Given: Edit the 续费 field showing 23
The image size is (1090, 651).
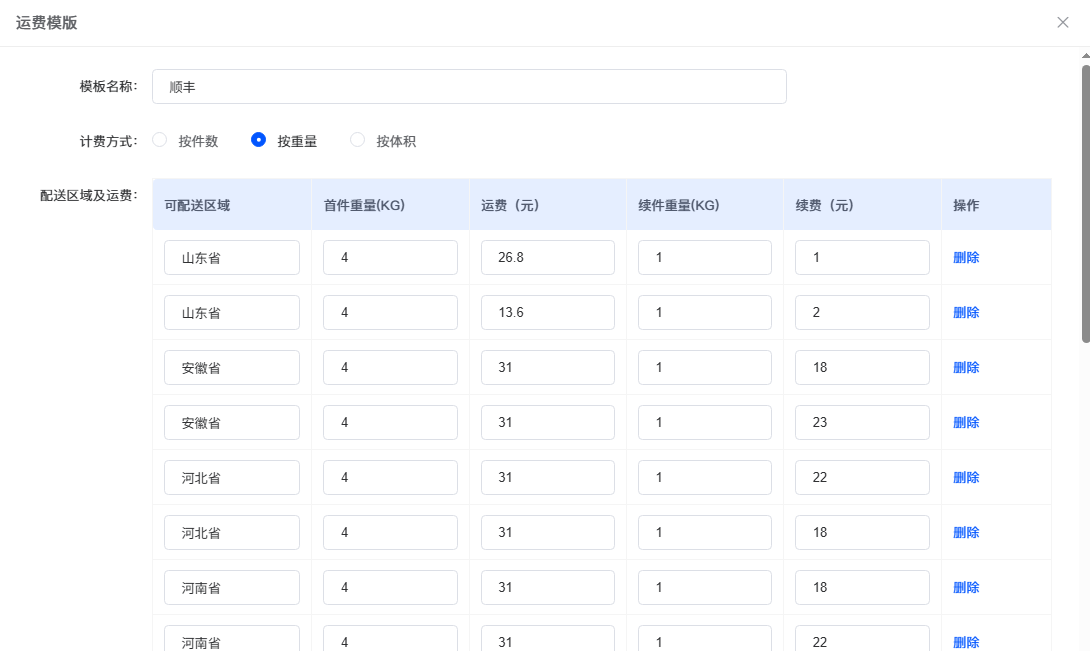Looking at the screenshot, I should (x=862, y=422).
